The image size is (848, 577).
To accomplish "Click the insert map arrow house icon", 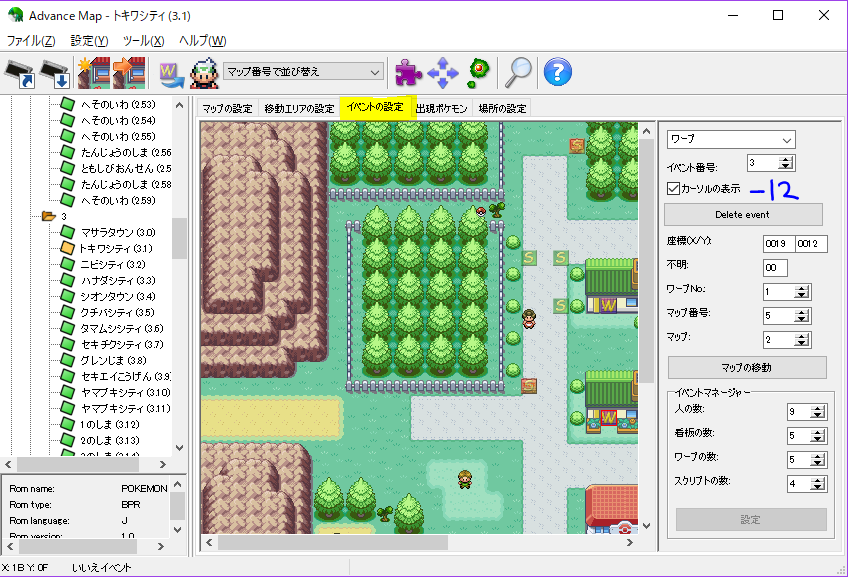I will tap(129, 72).
